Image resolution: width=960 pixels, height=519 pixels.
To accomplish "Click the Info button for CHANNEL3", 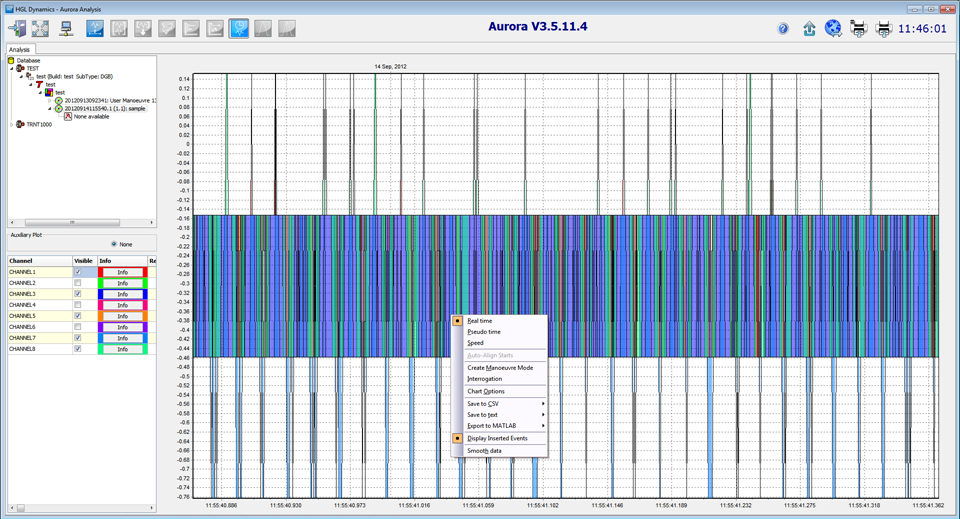I will pyautogui.click(x=122, y=294).
